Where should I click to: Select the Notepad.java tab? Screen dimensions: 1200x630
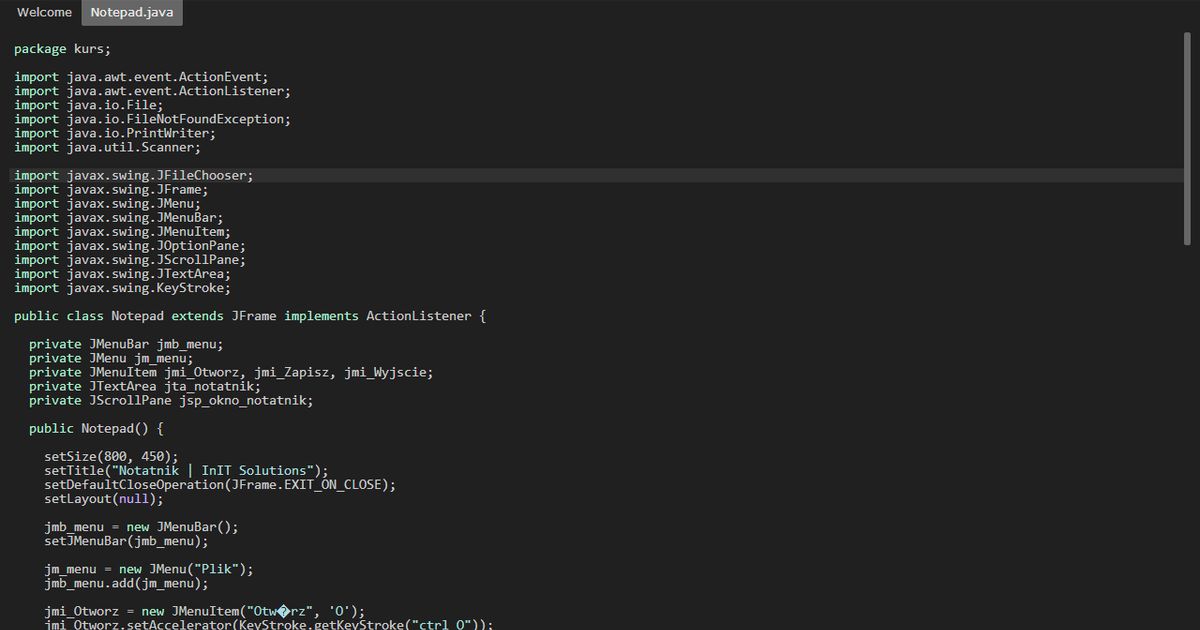coord(132,13)
